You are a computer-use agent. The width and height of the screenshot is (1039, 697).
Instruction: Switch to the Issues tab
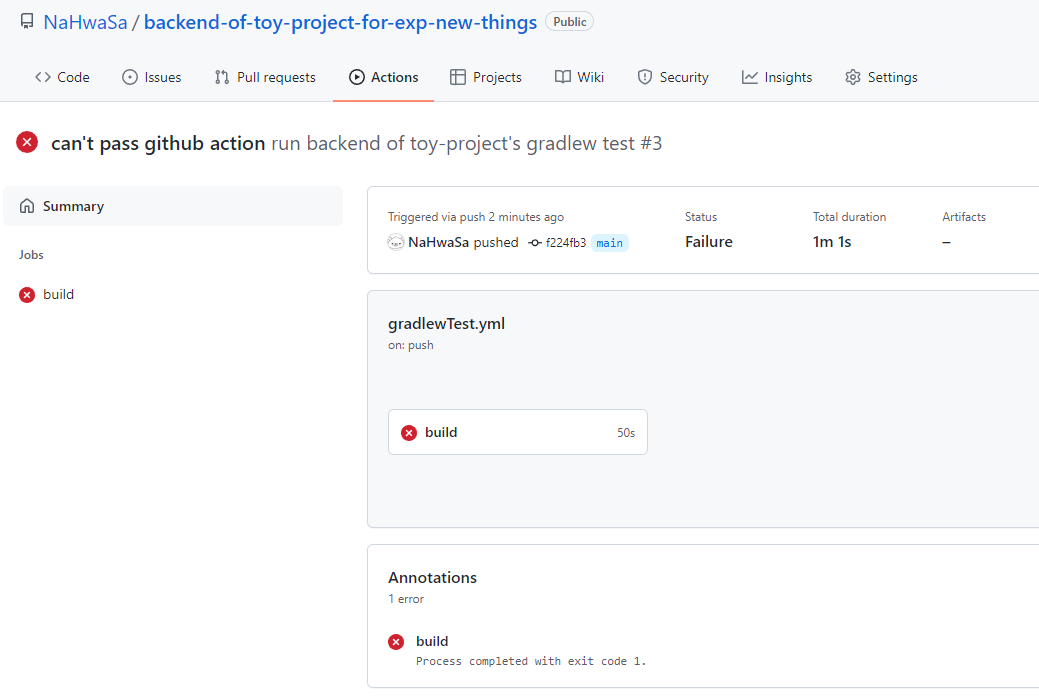pos(152,77)
